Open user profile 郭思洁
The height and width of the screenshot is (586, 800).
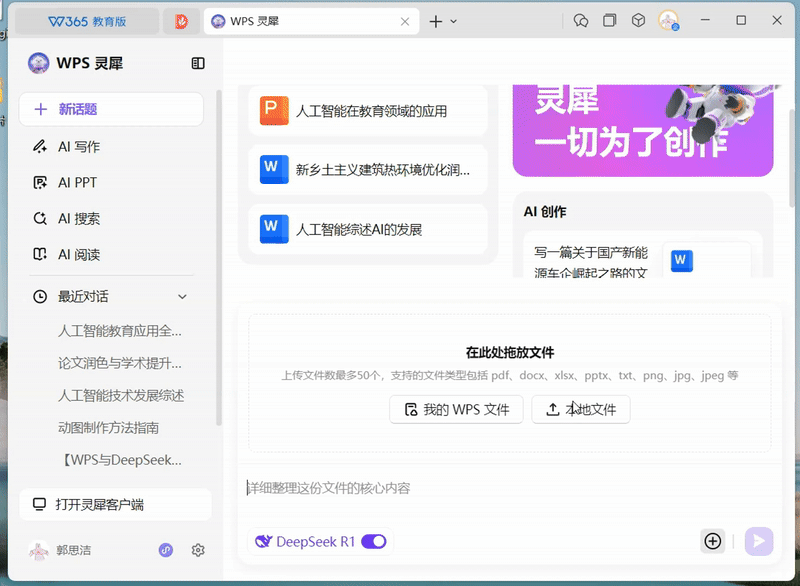point(60,550)
